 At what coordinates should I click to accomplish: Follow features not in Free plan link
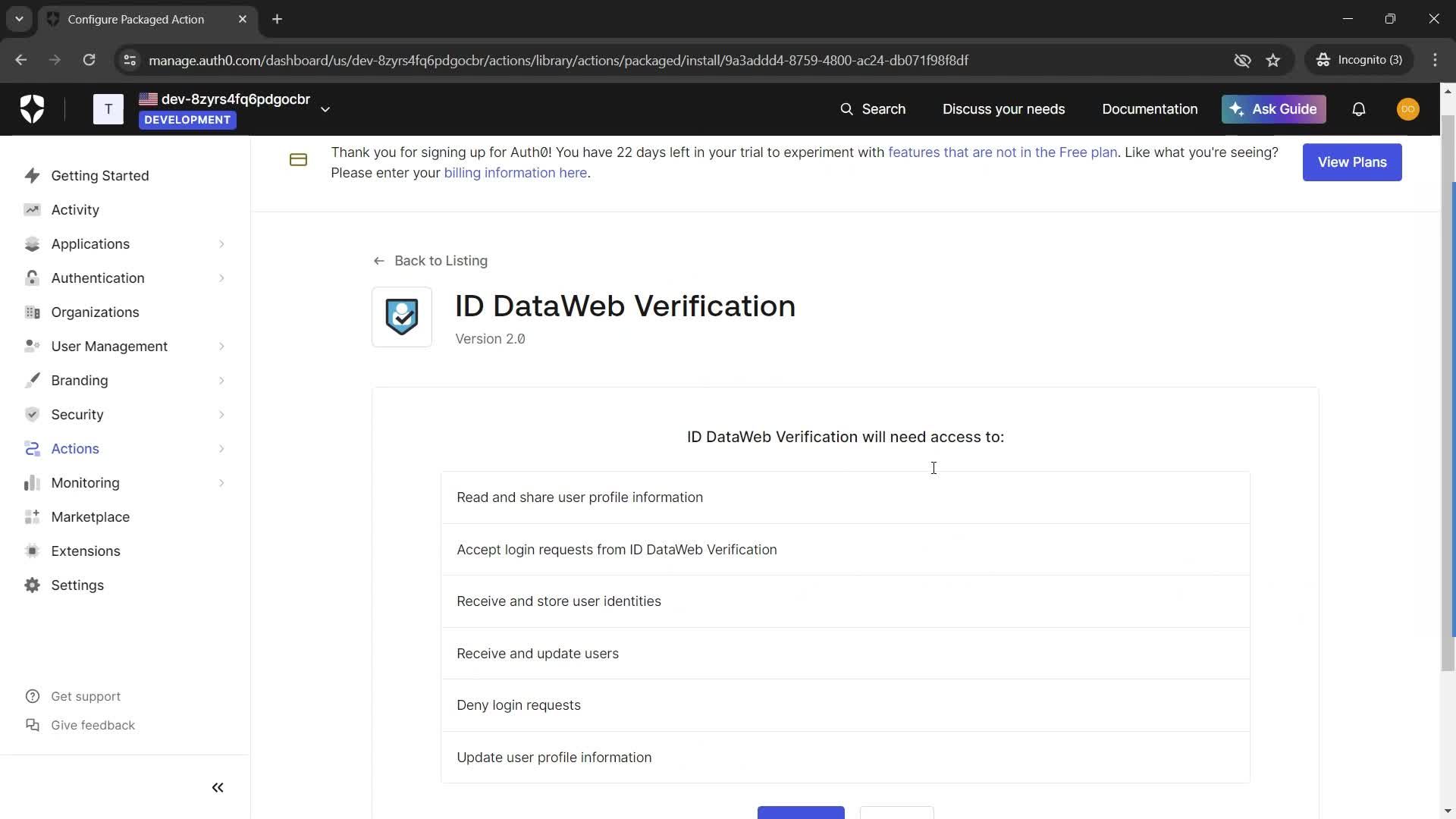(x=1003, y=152)
